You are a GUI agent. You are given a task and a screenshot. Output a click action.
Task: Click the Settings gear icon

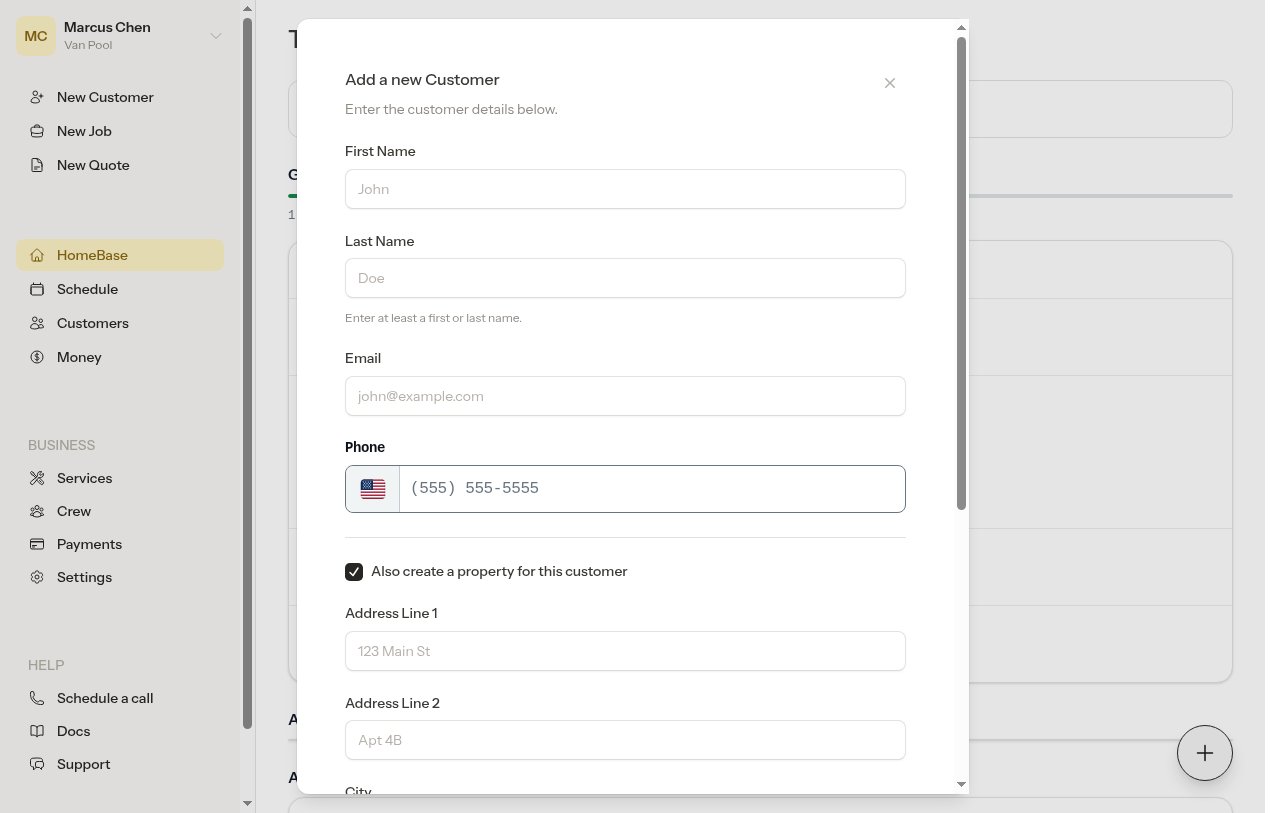tap(37, 577)
